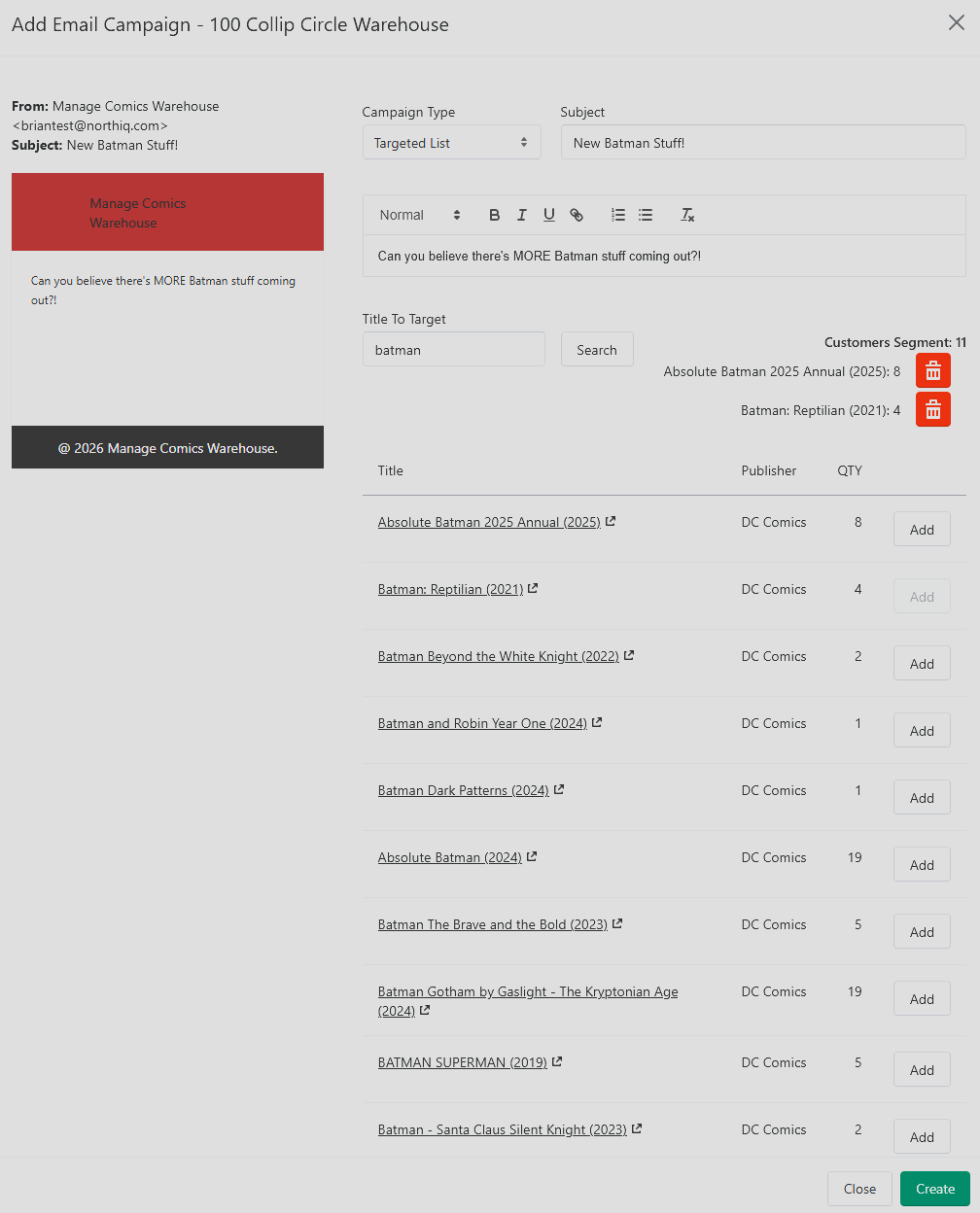Open the Batman Dark Patterns (2024) link
Viewport: 980px width, 1213px height.
464,790
